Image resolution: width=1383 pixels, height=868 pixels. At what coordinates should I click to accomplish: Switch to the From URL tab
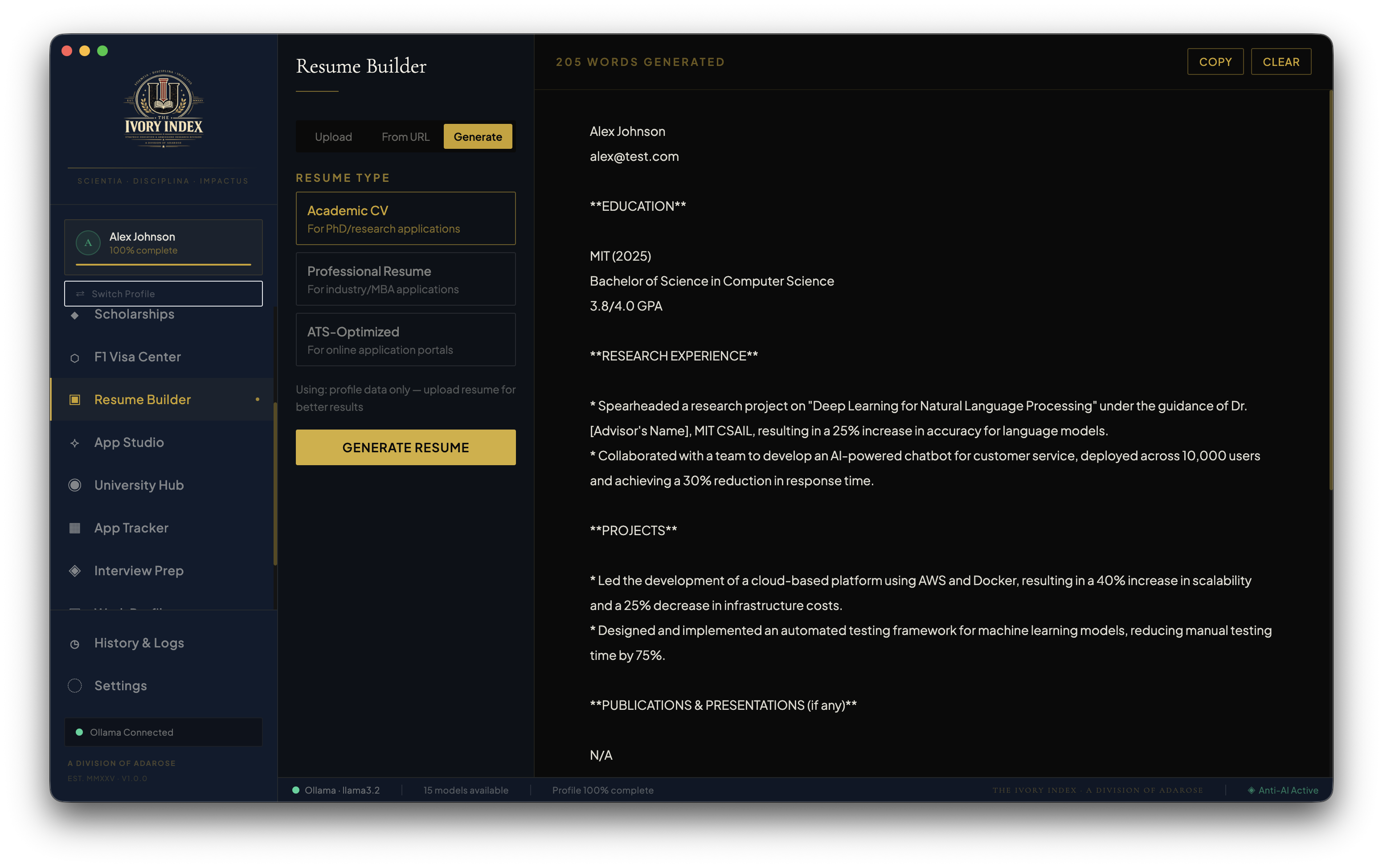(405, 137)
